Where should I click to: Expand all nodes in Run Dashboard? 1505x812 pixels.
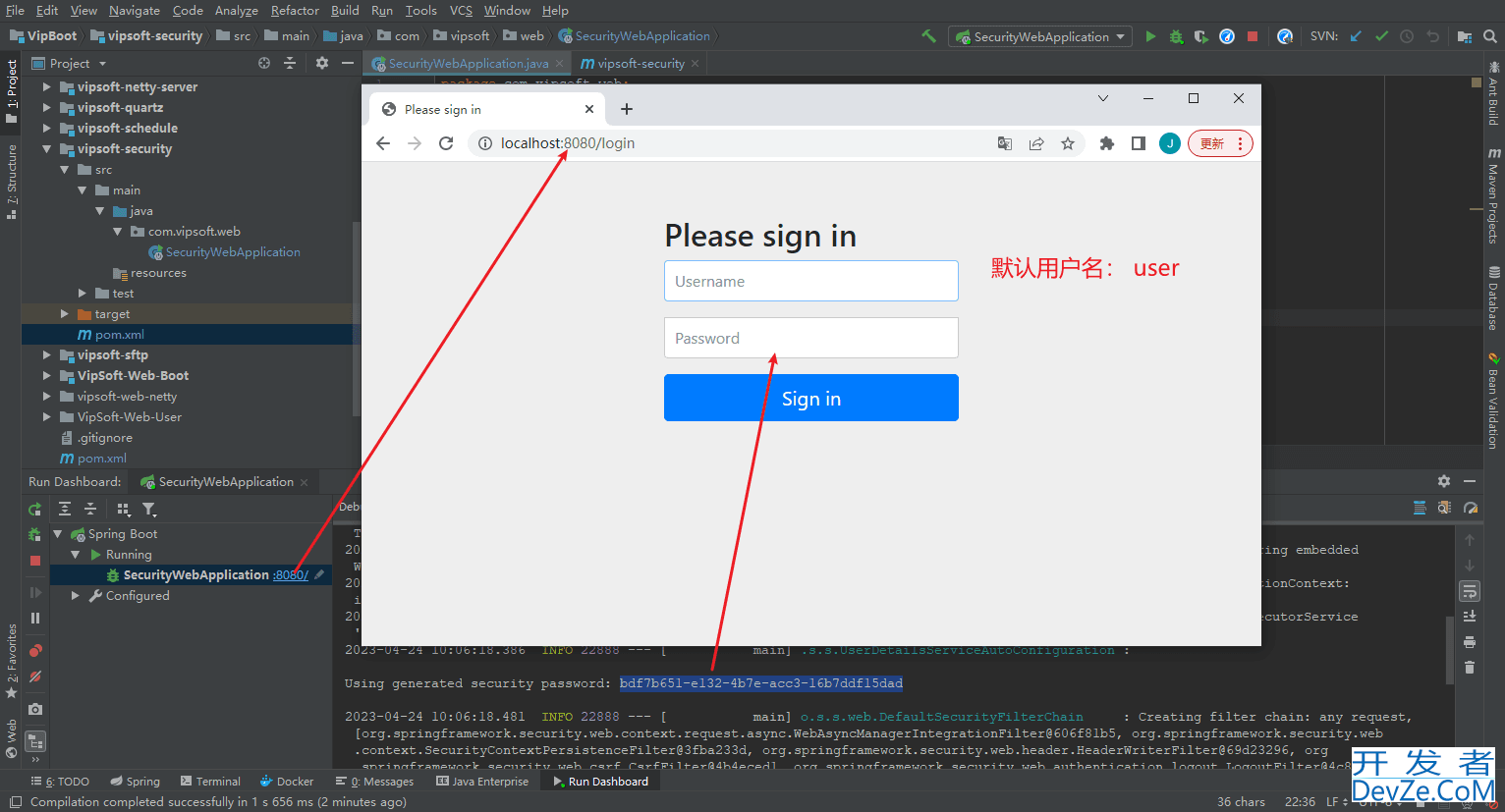pos(65,509)
